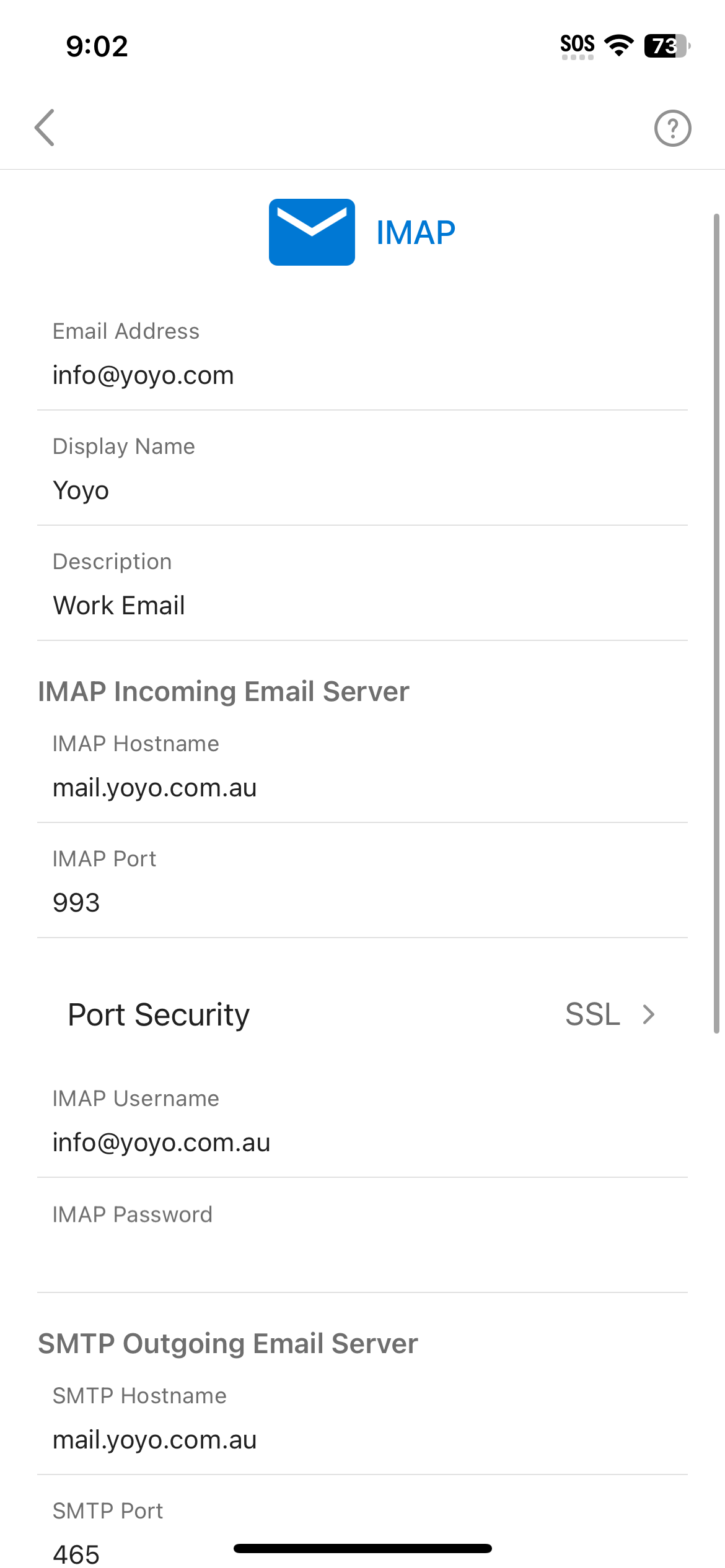Tap the vertical scrollbar on the right
This screenshot has width=725, height=1568.
tap(716, 624)
